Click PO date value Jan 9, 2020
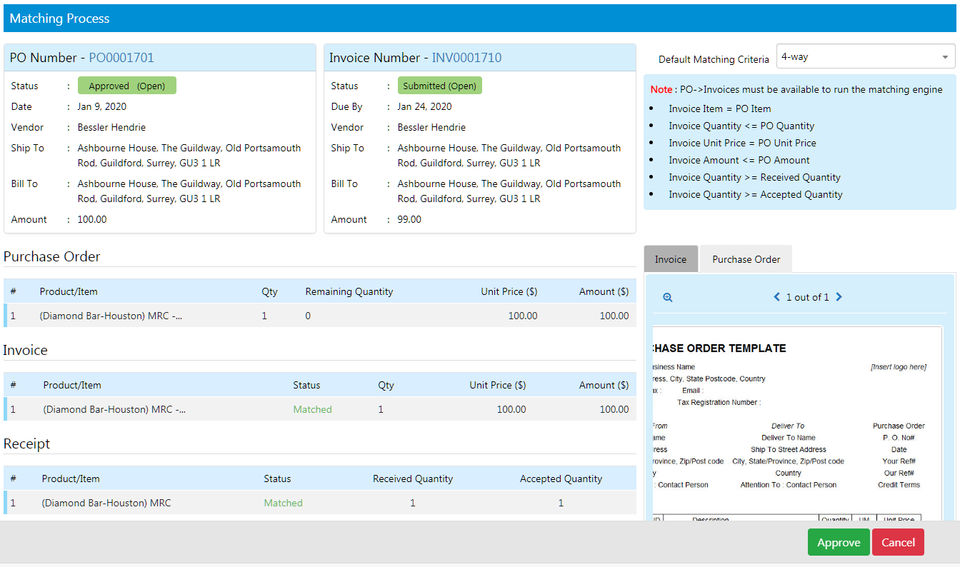The height and width of the screenshot is (567, 960). tap(102, 107)
